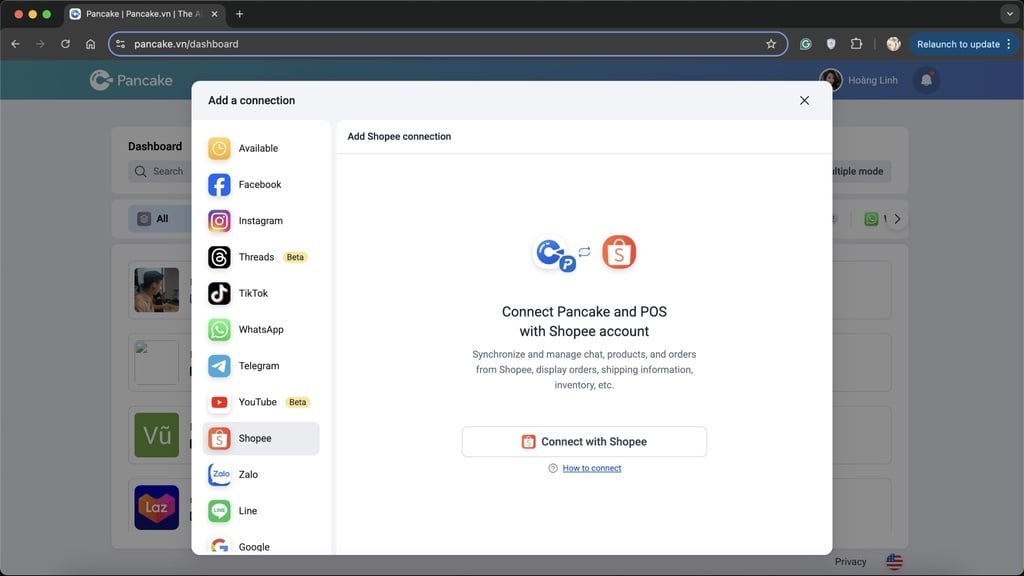Open the notifications bell
The width and height of the screenshot is (1024, 576).
[x=926, y=80]
